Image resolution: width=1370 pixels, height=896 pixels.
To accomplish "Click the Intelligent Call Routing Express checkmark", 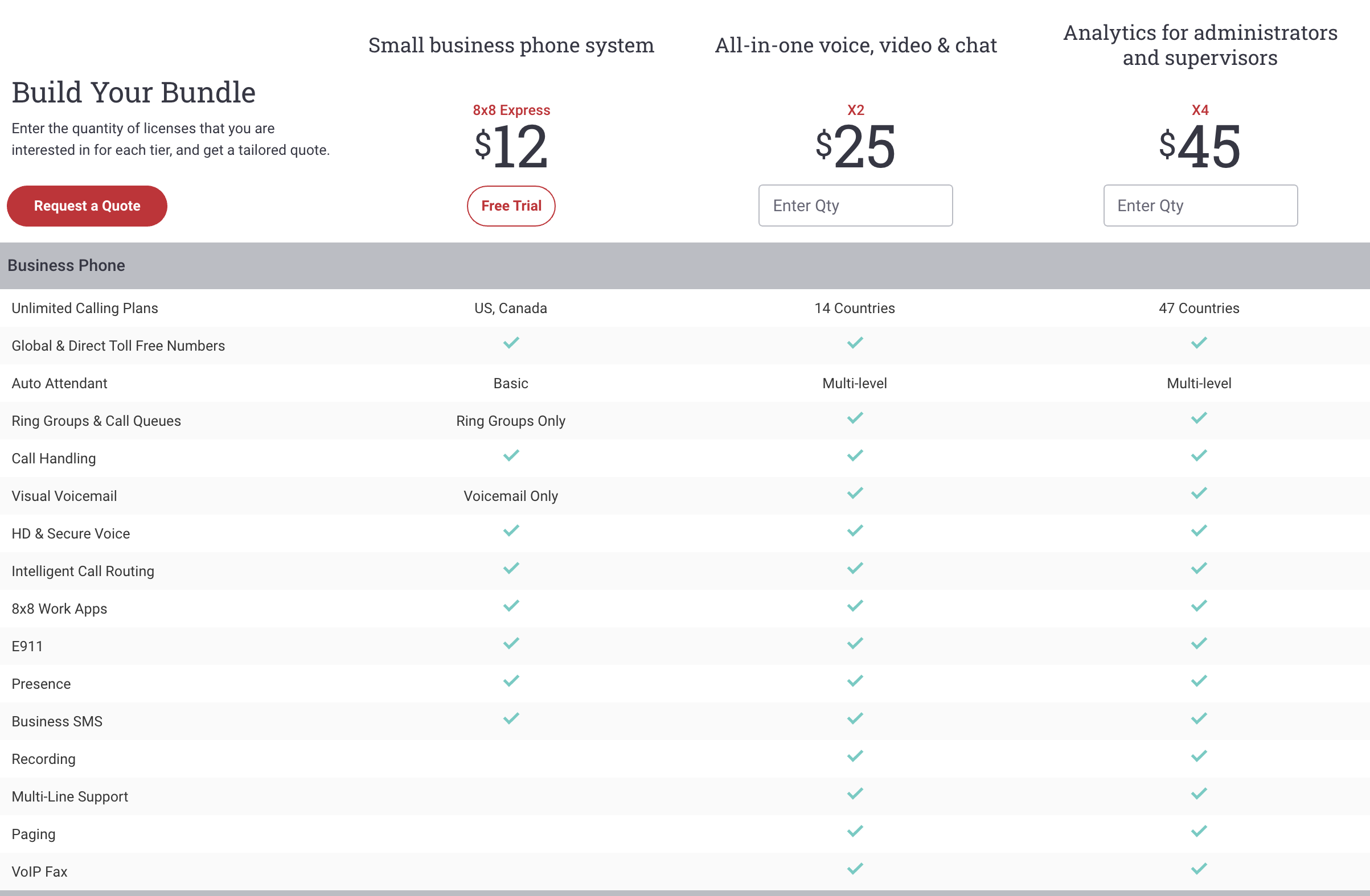I will click(511, 569).
